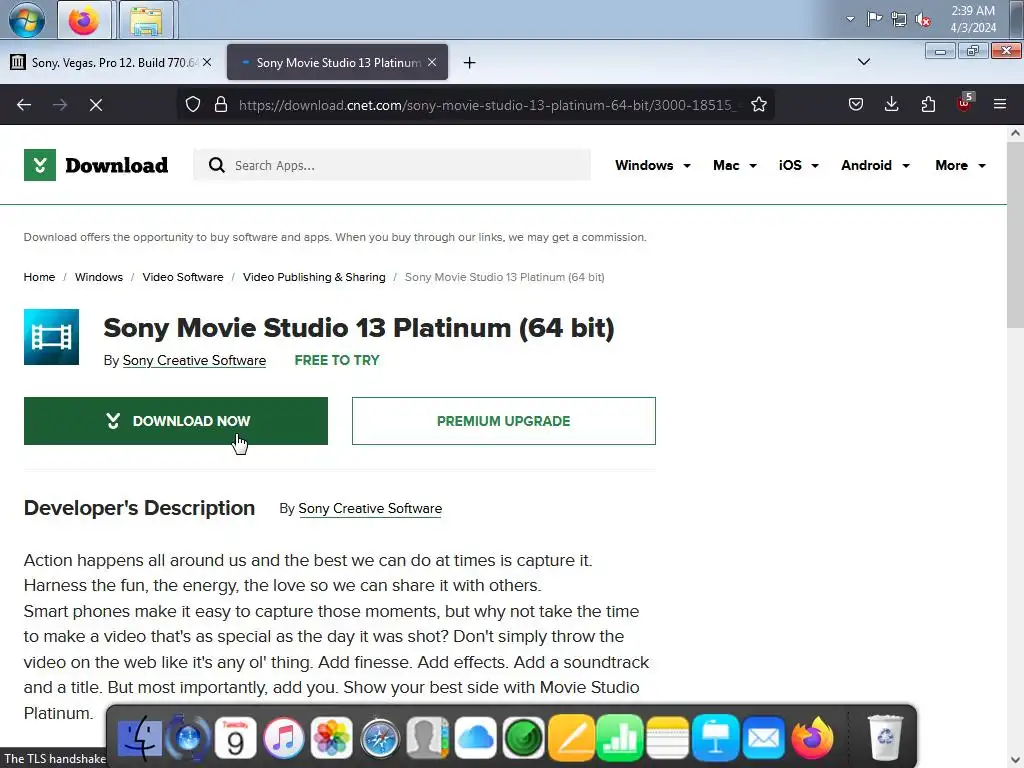1024x768 pixels.
Task: Open Mail in the dock
Action: tap(763, 739)
